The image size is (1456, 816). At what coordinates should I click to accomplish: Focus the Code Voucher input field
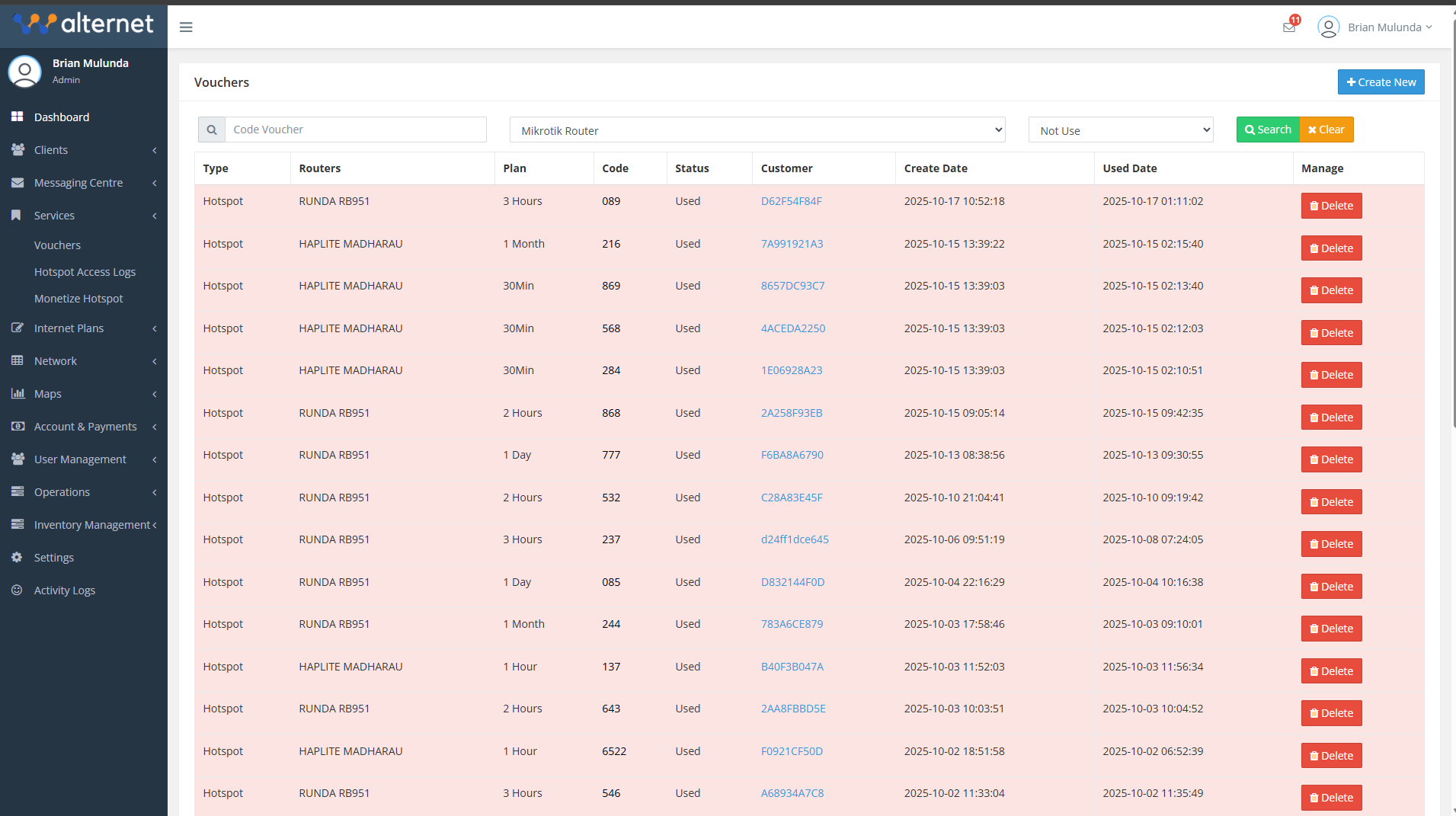[x=355, y=130]
